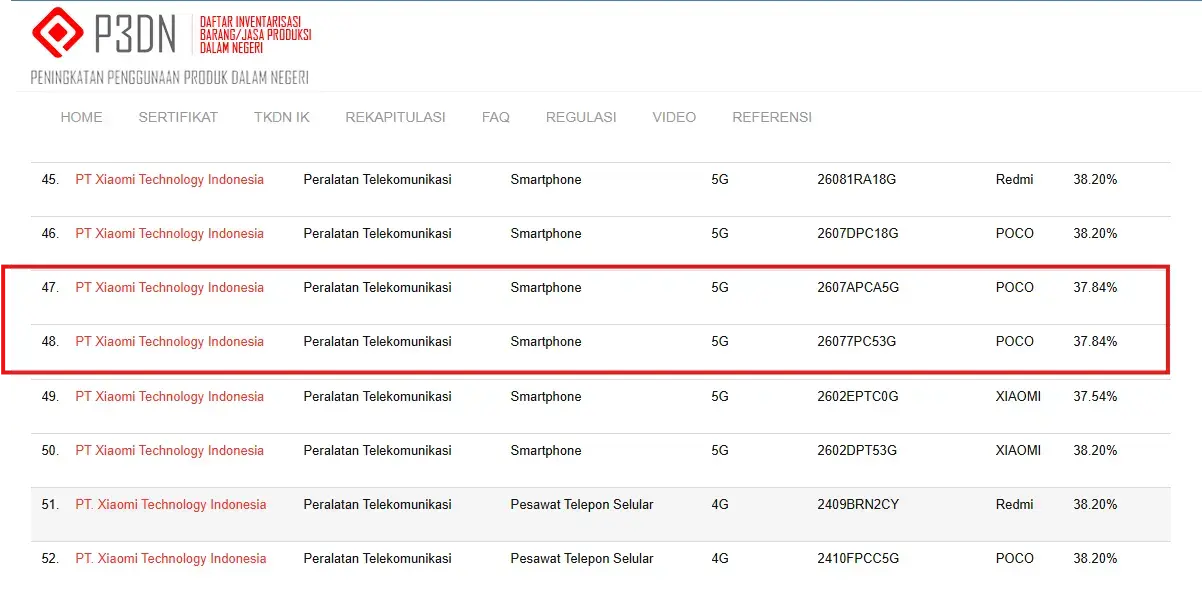Click the XIAOMI brand in row 49

click(x=1018, y=397)
